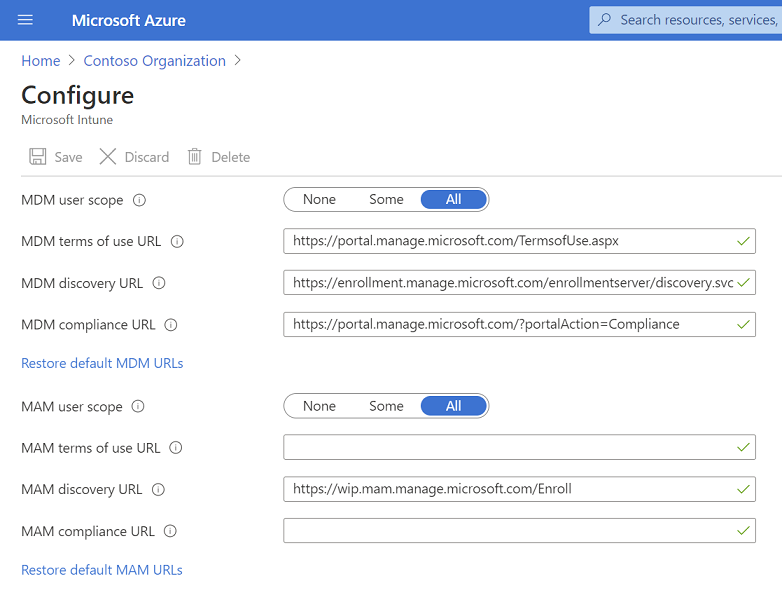Click Restore default MAM URLs

point(102,570)
